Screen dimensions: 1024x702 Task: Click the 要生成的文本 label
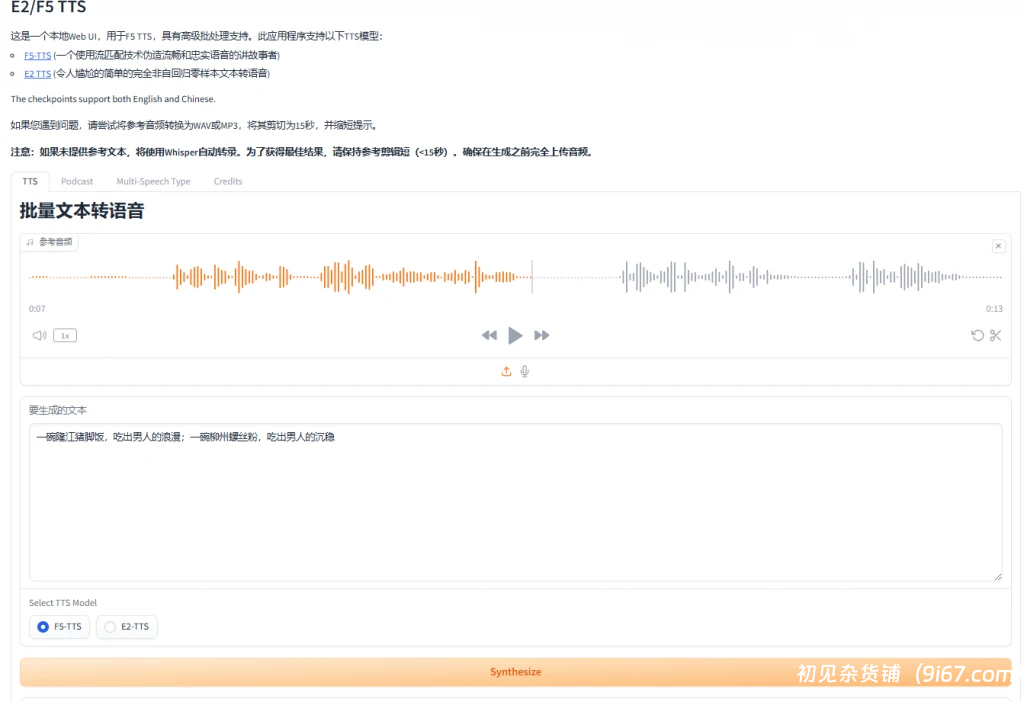click(57, 411)
